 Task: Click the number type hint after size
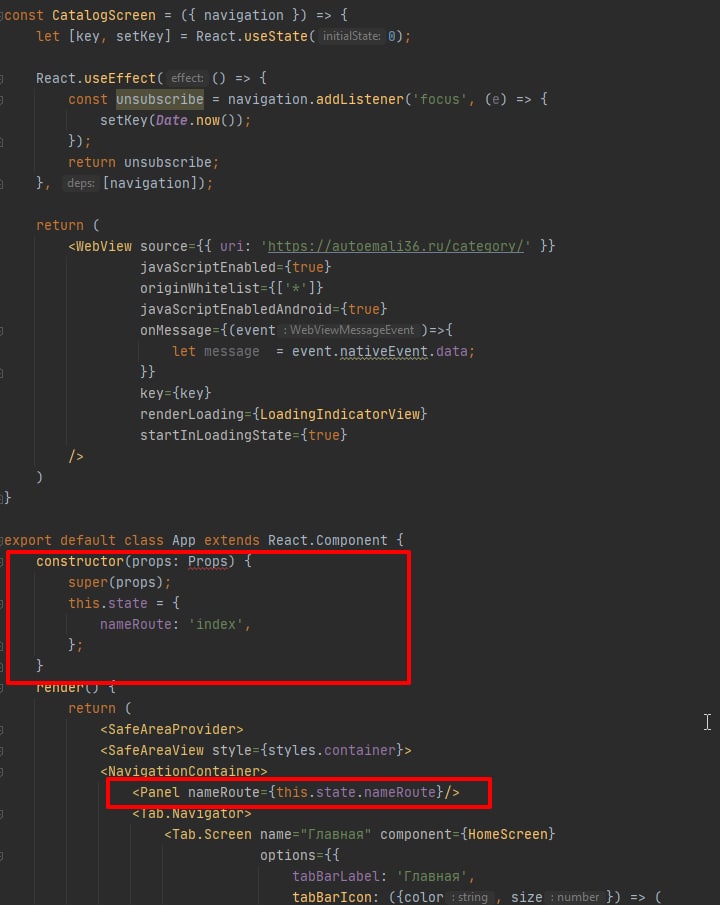575,897
